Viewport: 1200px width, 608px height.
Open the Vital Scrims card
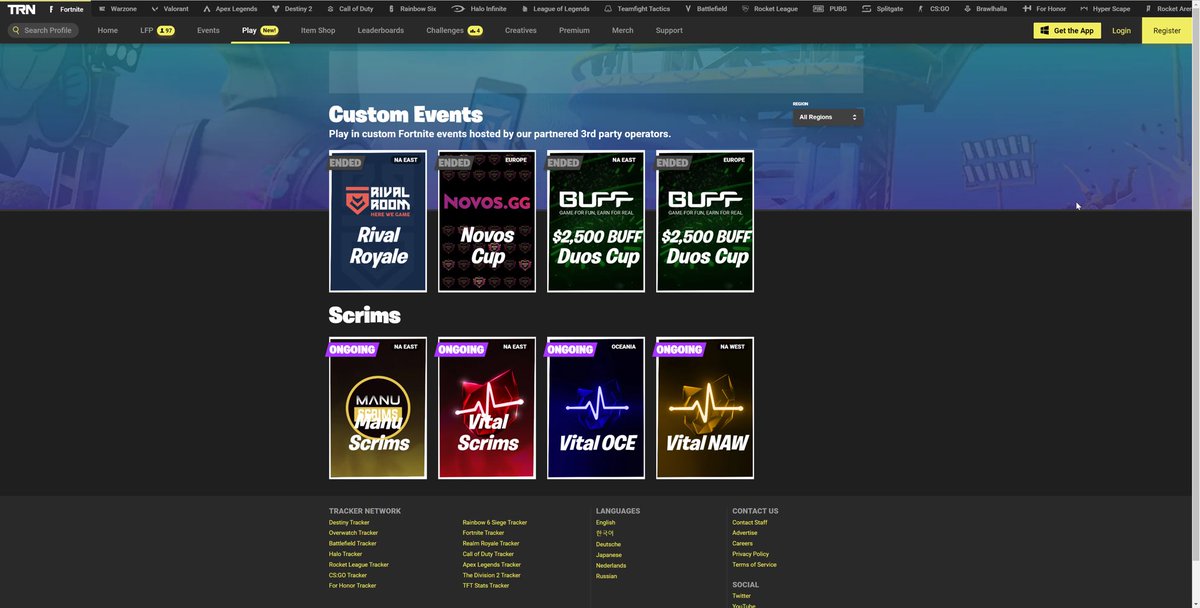(487, 408)
